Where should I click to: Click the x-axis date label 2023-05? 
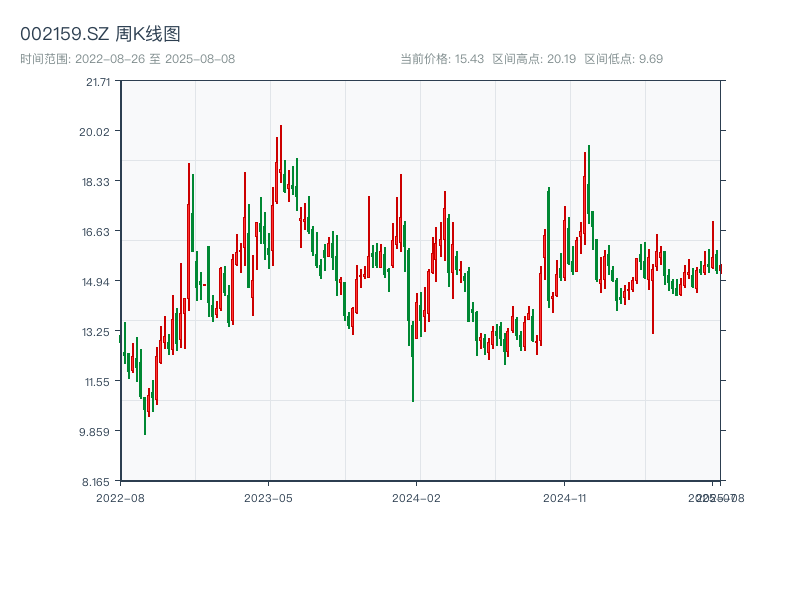(268, 498)
